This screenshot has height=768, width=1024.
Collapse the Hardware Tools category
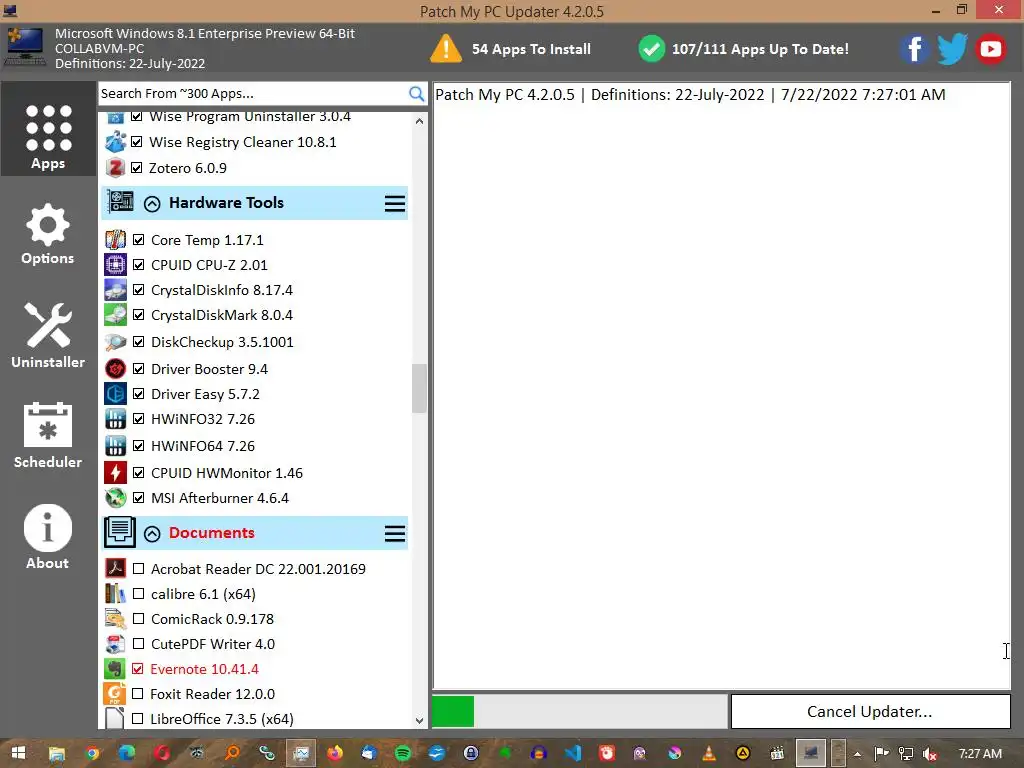[x=152, y=204]
